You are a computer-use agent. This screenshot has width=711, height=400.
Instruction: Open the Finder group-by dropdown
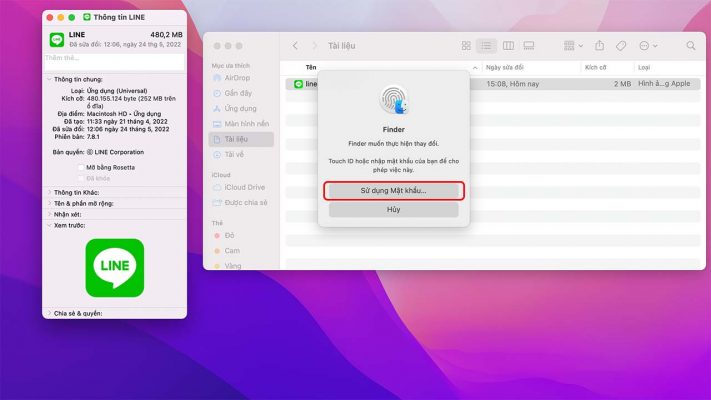pos(573,46)
